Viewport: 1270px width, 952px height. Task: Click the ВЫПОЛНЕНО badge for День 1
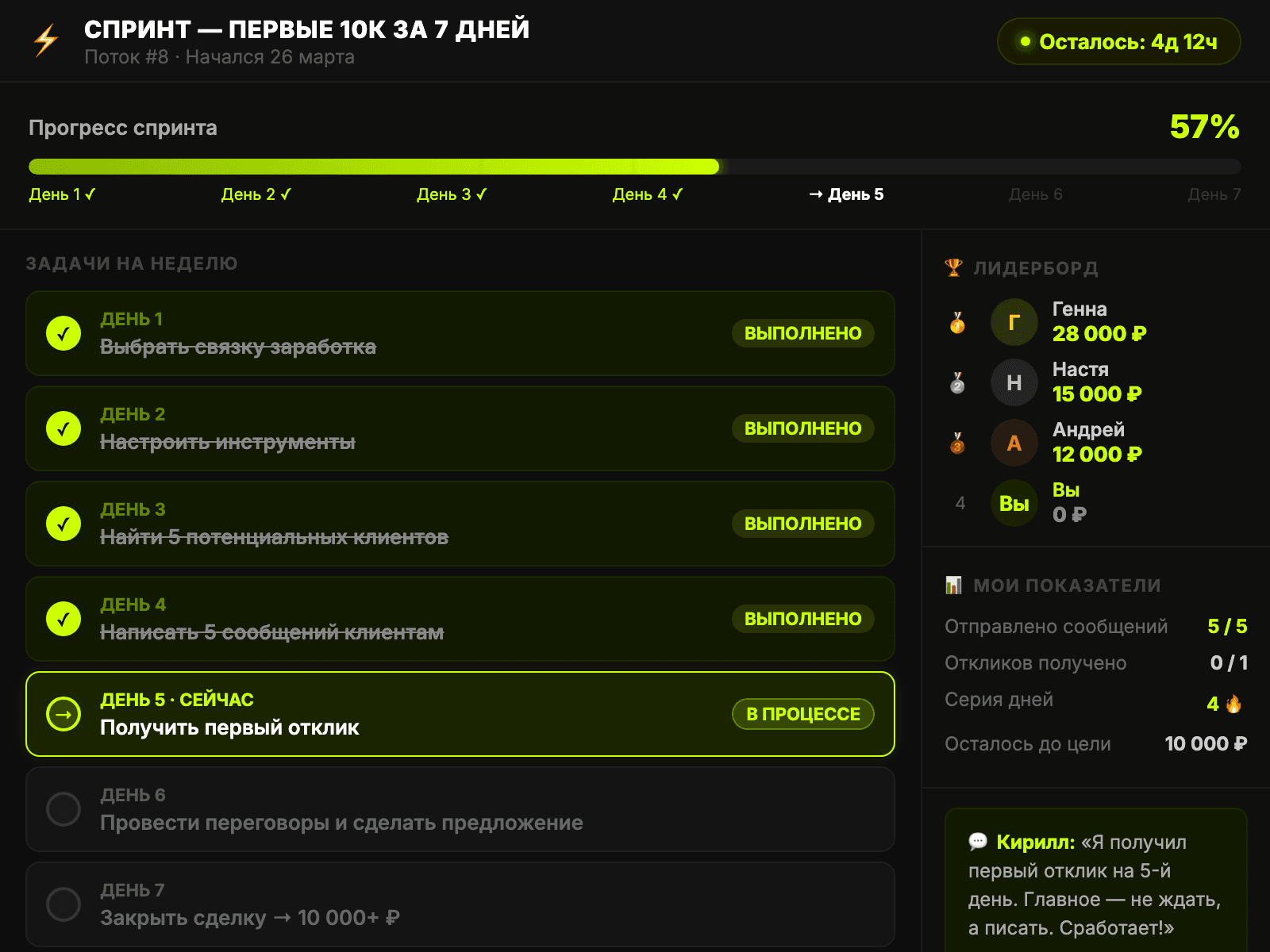point(802,333)
